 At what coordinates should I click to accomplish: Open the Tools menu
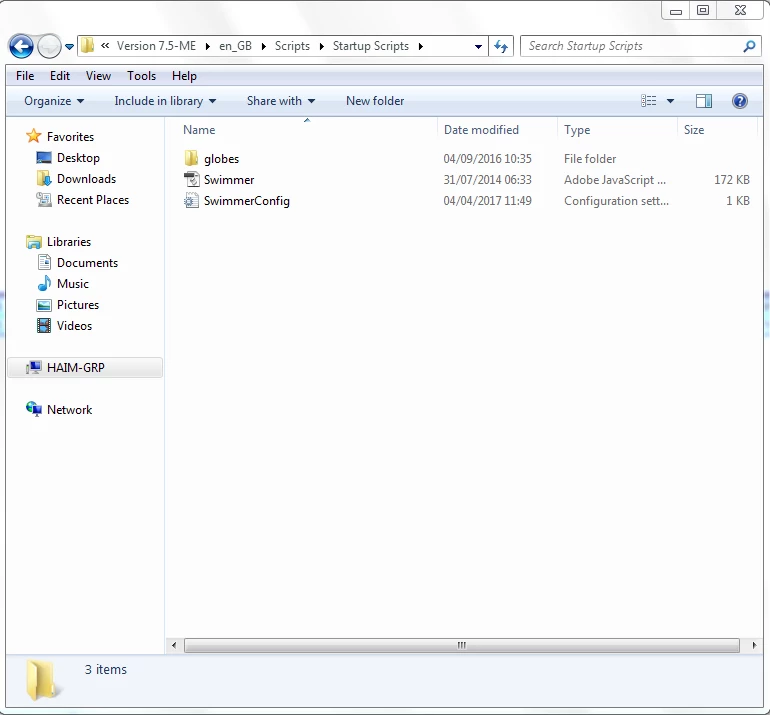coord(141,76)
